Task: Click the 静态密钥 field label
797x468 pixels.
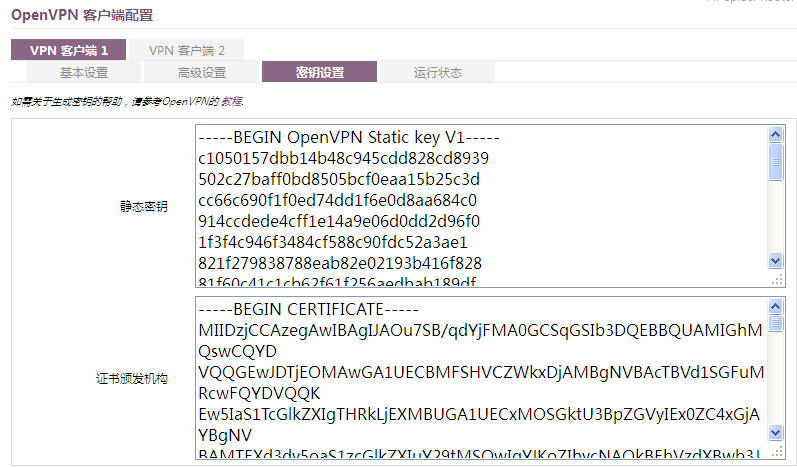Action: tap(143, 206)
